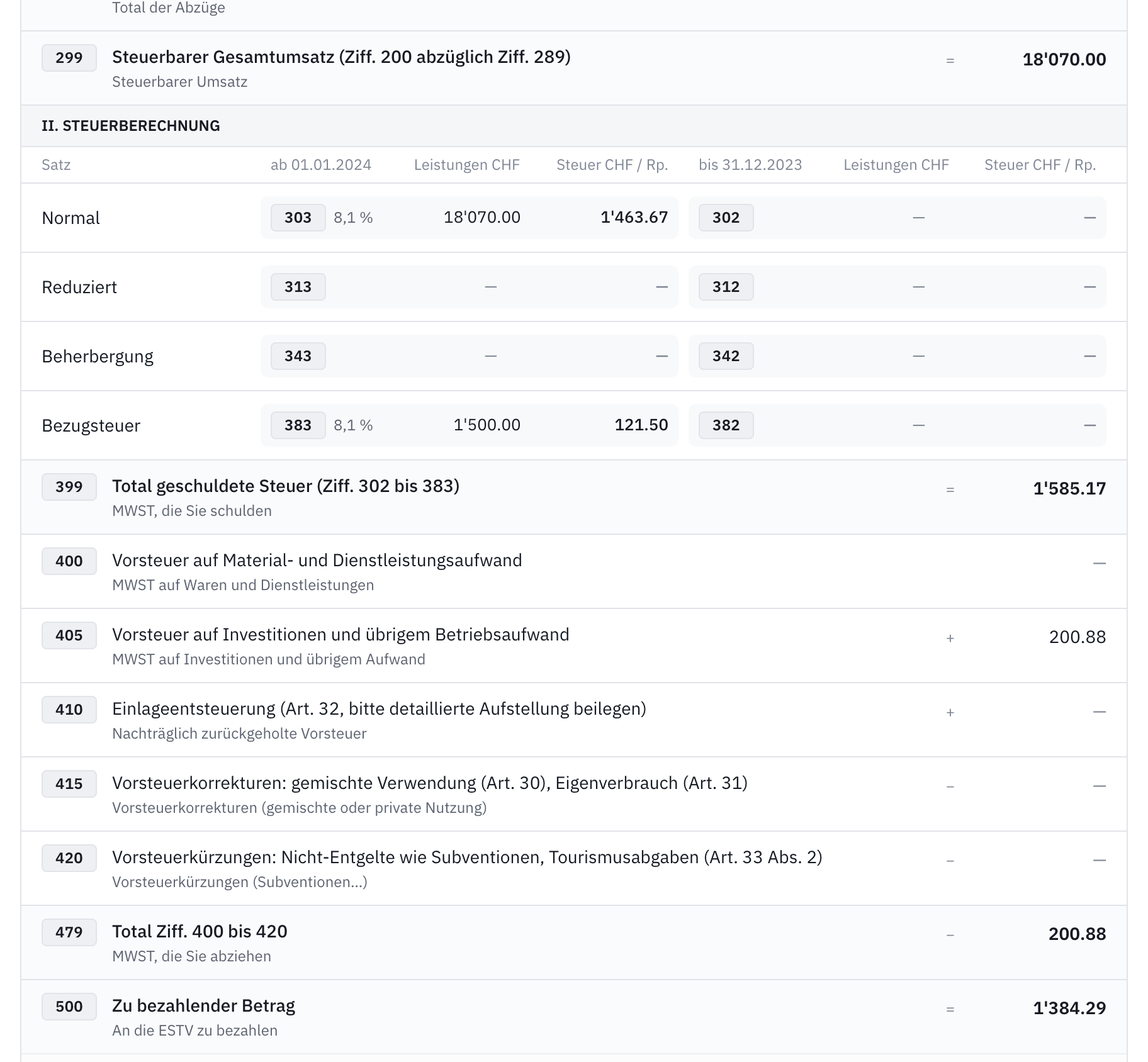Click 'Steuerbarer Gesamtumsatz' label

(x=341, y=57)
